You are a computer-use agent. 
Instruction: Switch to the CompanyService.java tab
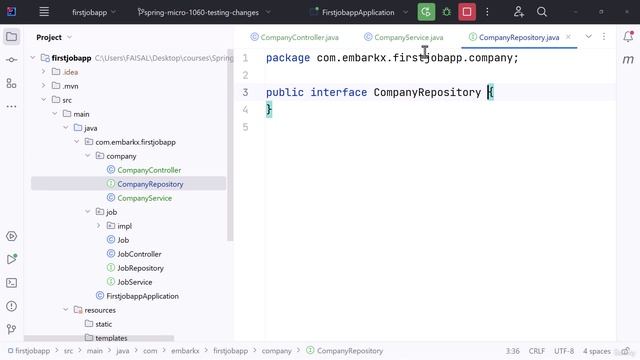[404, 37]
